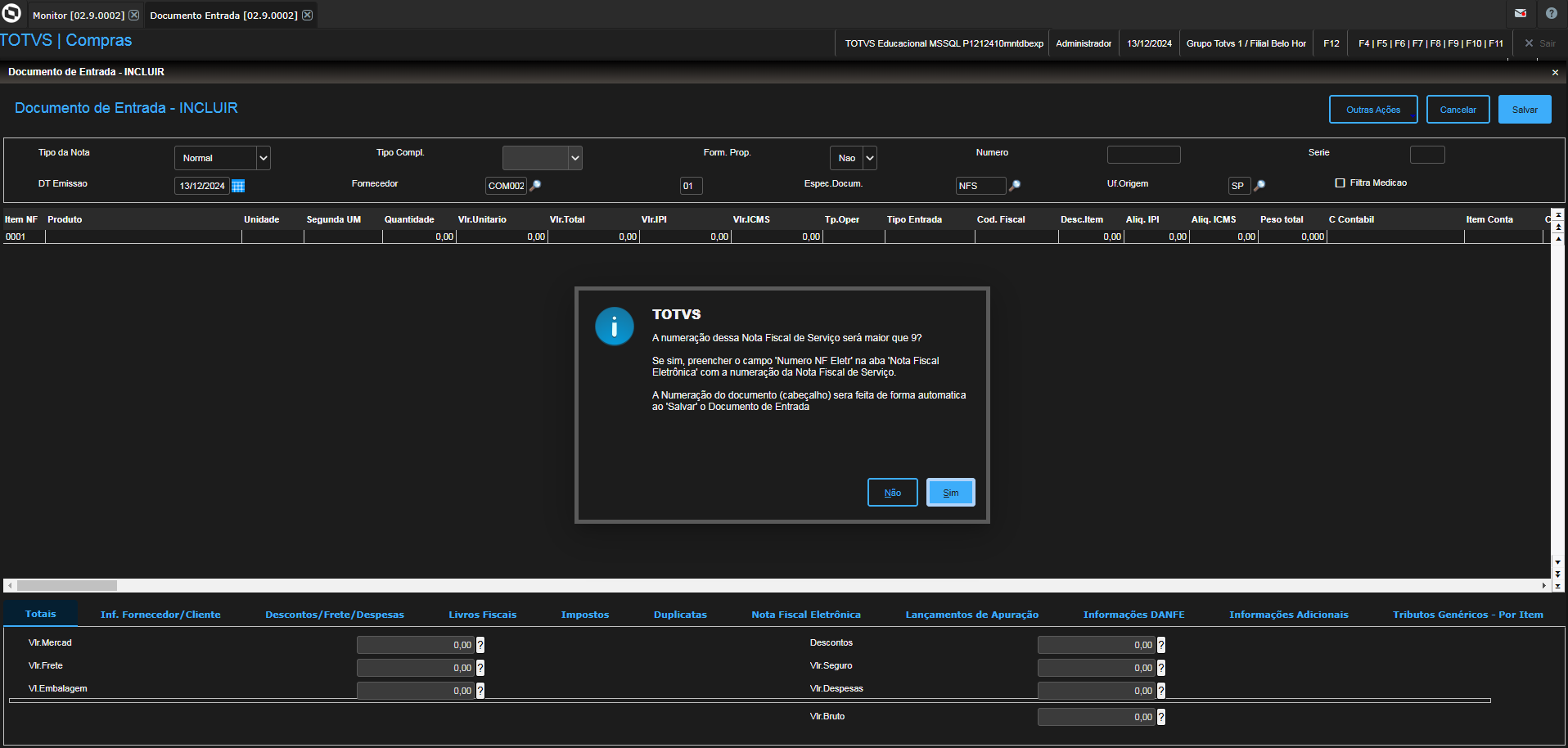Open the Nota Fiscal Eletrônica tab
Image resolution: width=1568 pixels, height=748 pixels.
coord(806,615)
